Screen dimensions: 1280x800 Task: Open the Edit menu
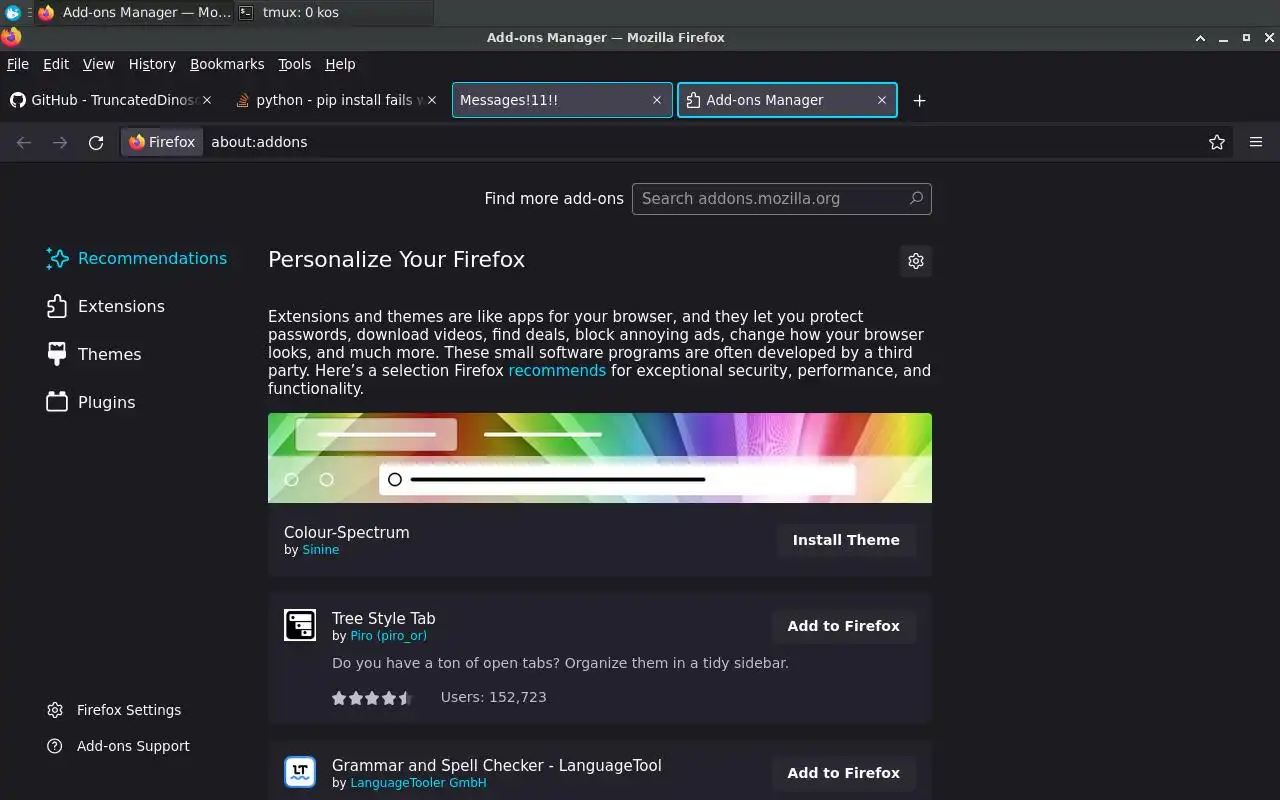(56, 64)
